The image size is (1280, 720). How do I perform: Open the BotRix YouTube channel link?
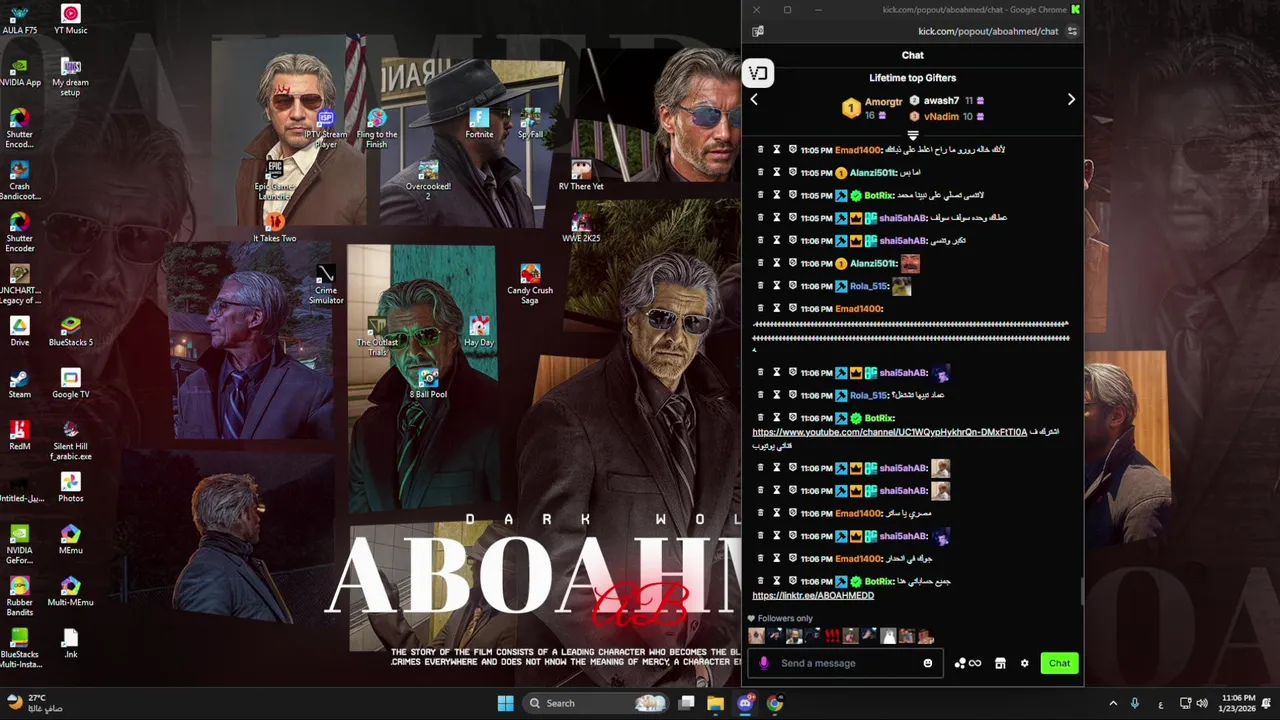tap(889, 432)
